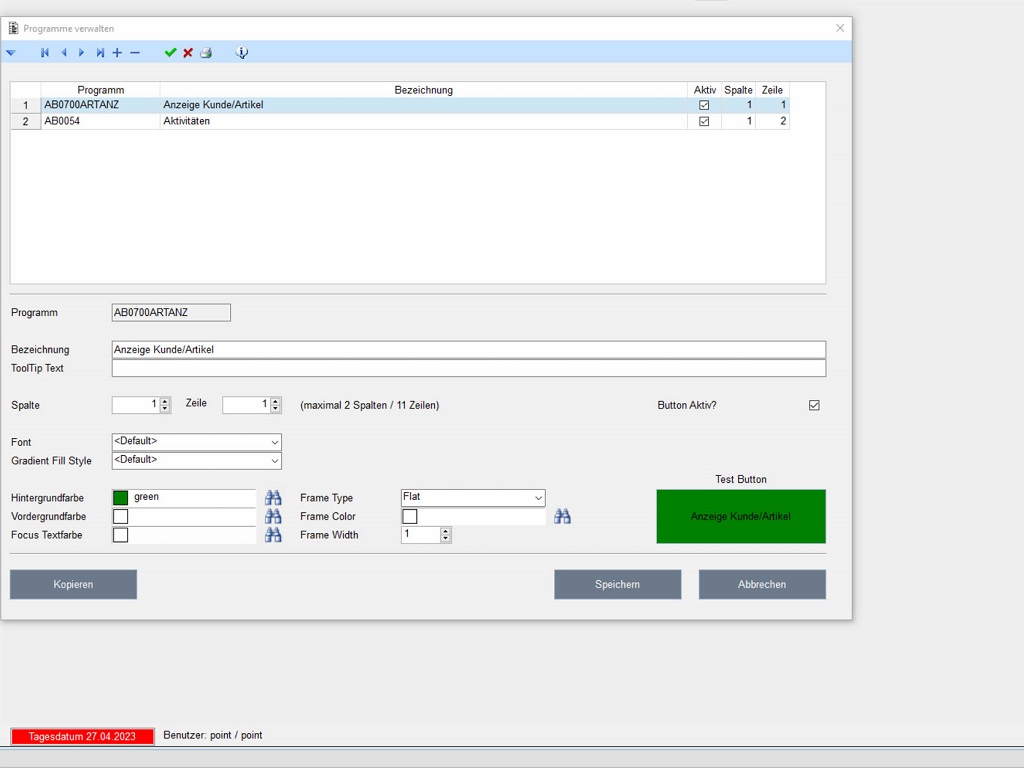Delete the selected program entry

135,52
